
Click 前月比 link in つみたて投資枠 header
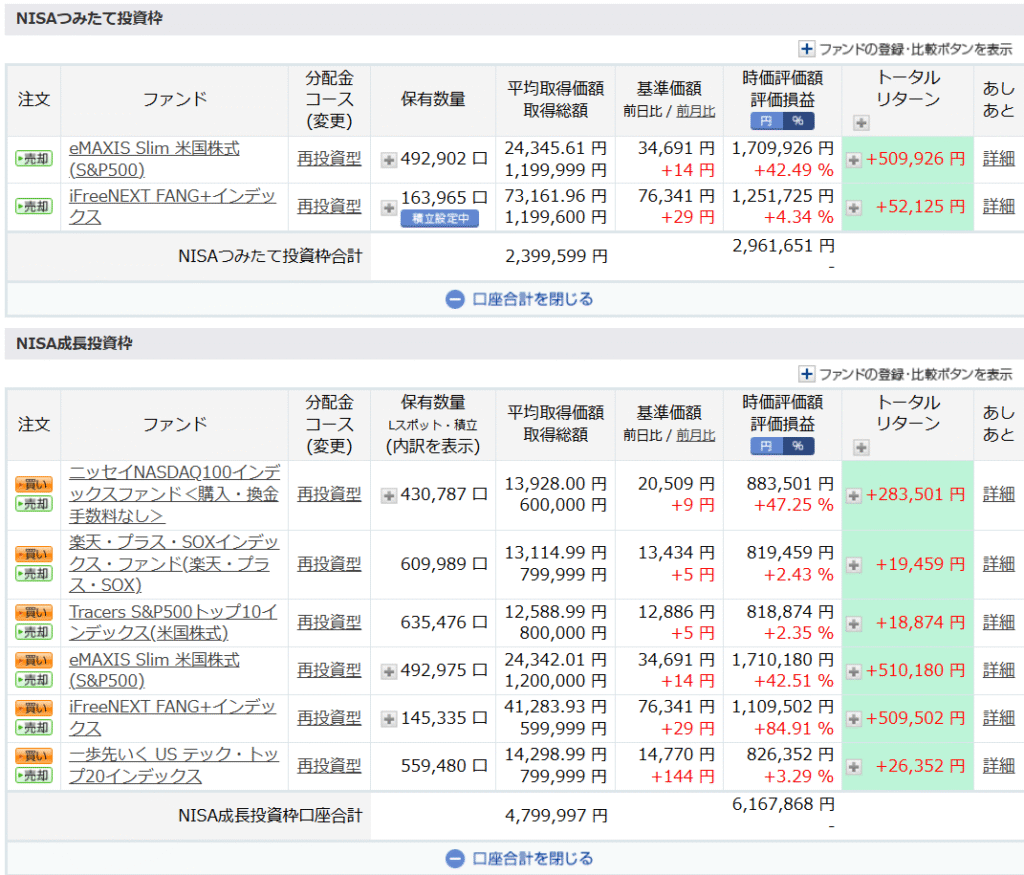coord(696,112)
